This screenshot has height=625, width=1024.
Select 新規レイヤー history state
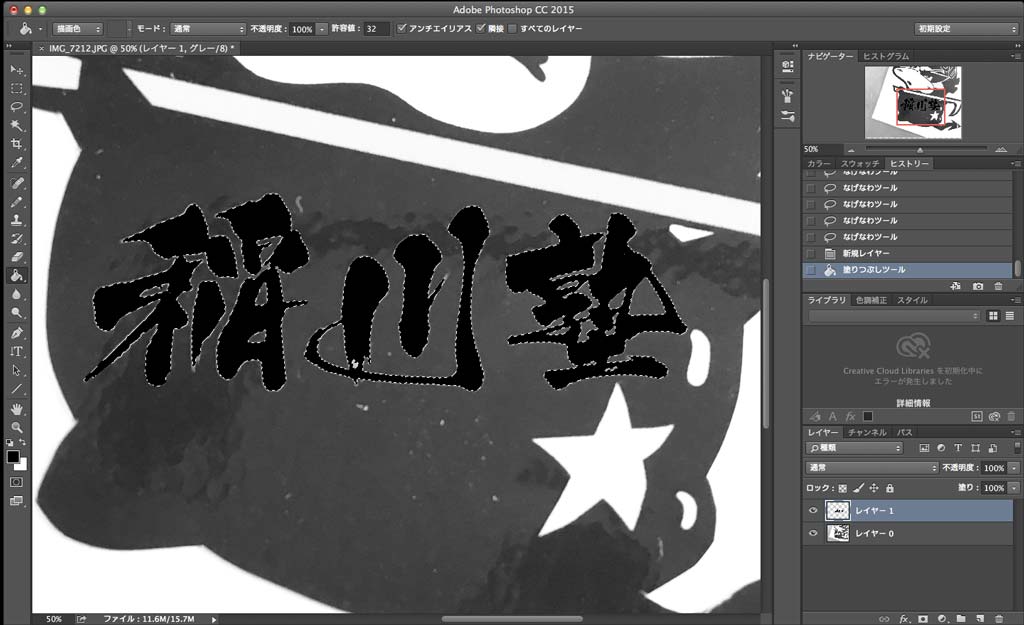(908, 253)
